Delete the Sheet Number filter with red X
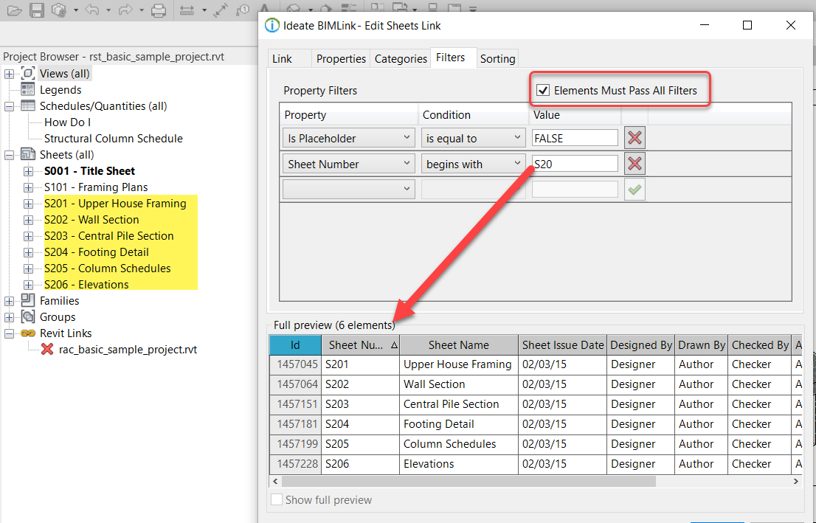 point(634,164)
